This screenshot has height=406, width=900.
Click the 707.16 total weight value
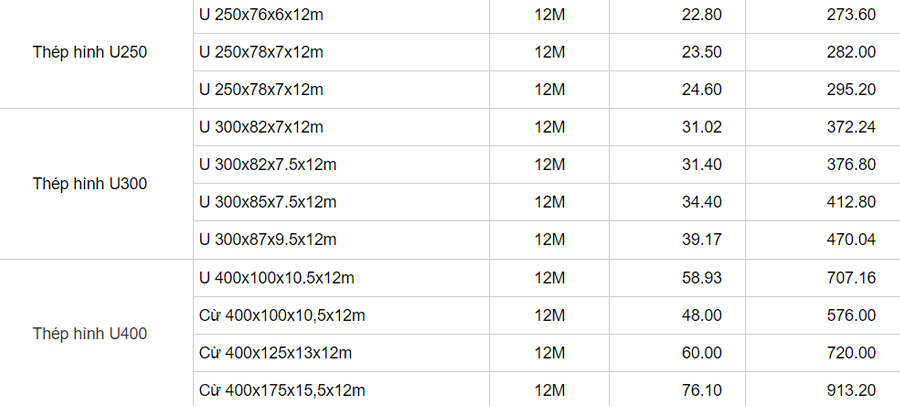(852, 278)
